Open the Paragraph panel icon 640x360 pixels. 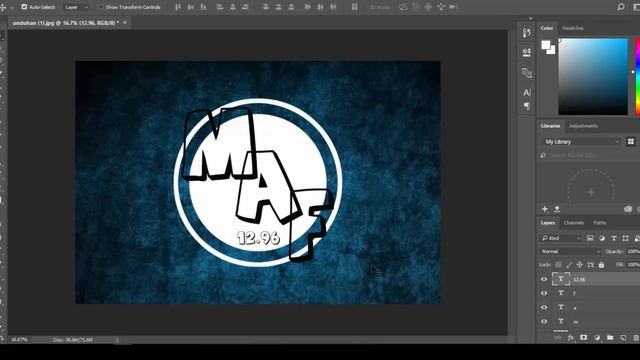pyautogui.click(x=527, y=106)
